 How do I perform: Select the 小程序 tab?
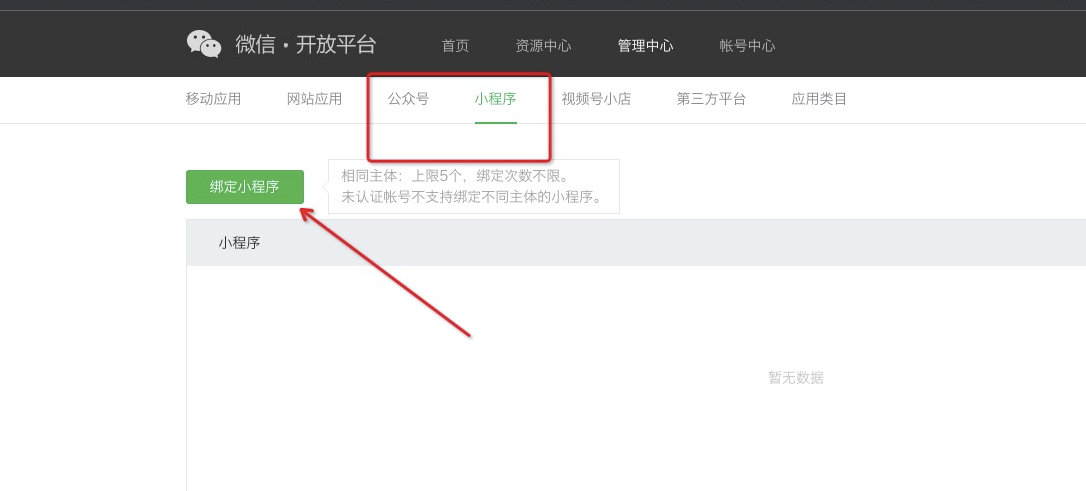click(495, 99)
